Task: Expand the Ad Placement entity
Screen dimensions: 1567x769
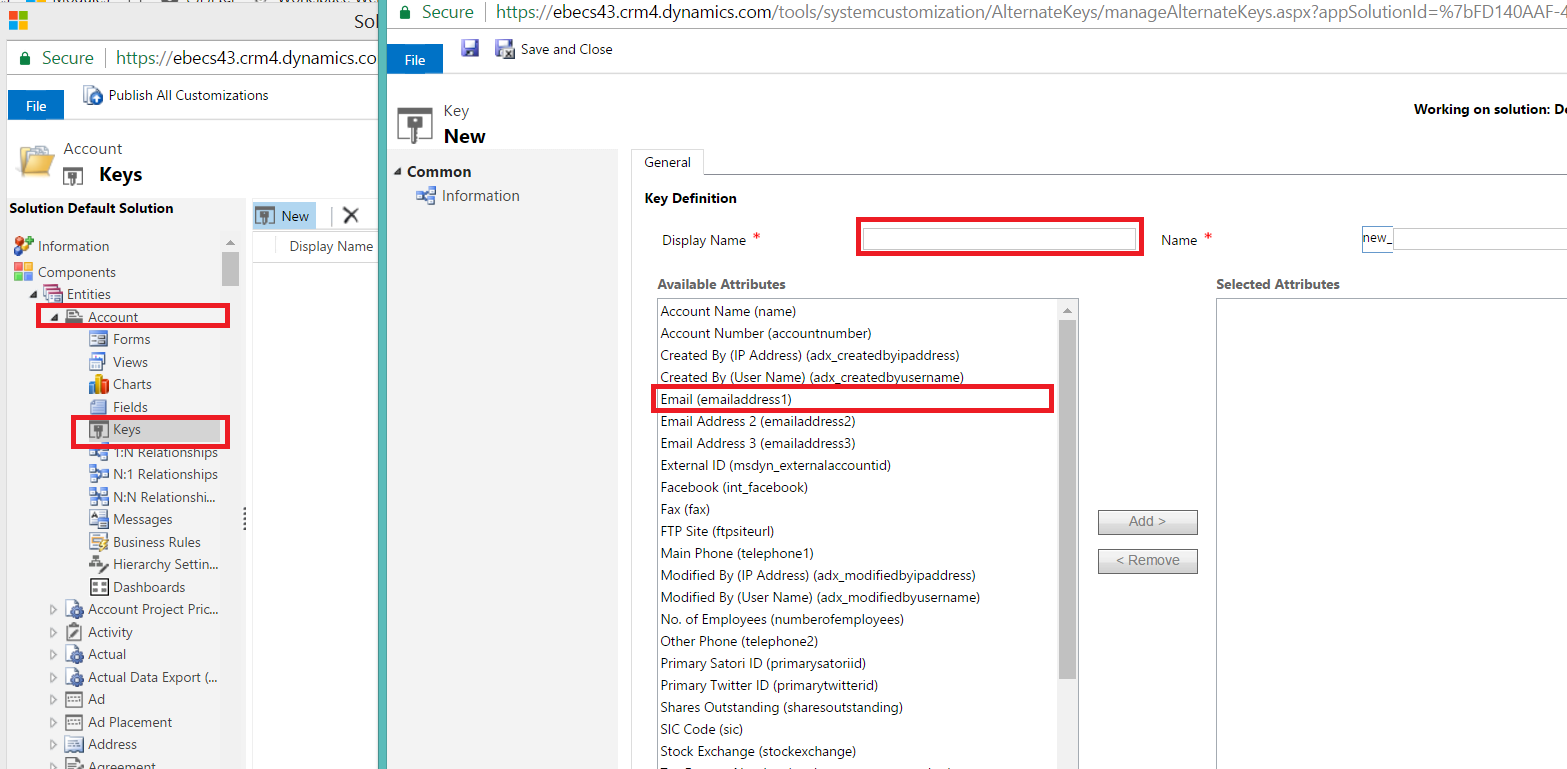Action: point(55,722)
